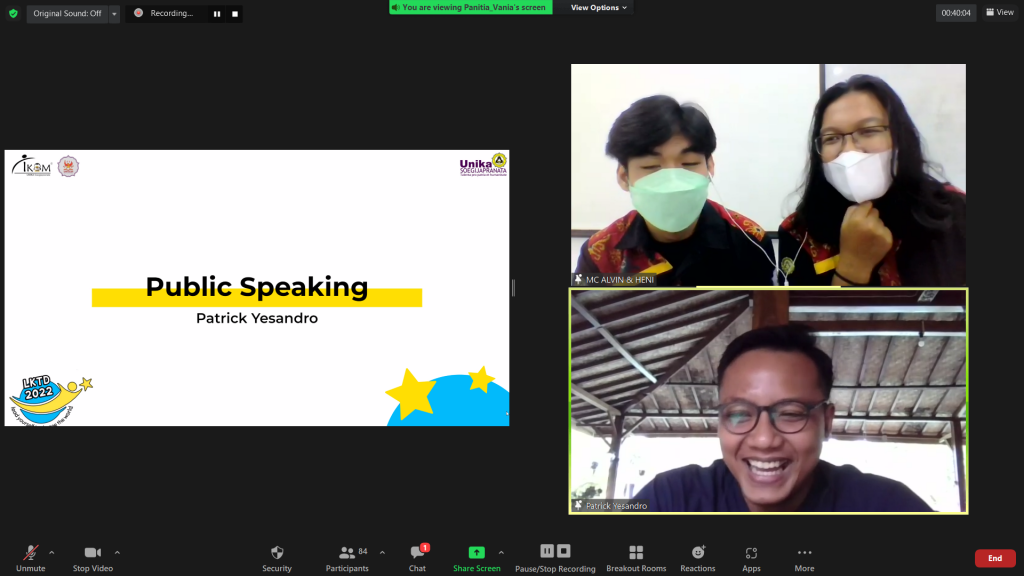The height and width of the screenshot is (576, 1024).
Task: Click the shared Public Speaking slide
Action: pyautogui.click(x=257, y=288)
